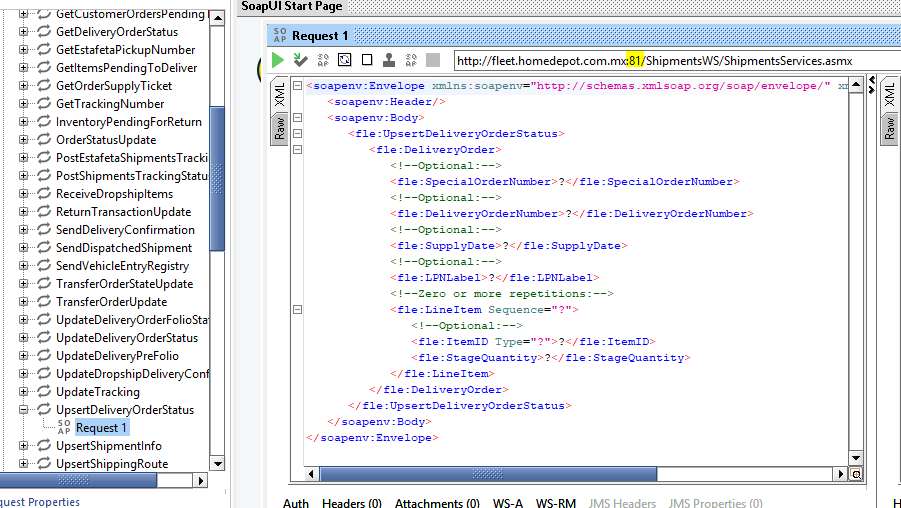Click the grey cancel request square
901x508 pixels.
[433, 60]
